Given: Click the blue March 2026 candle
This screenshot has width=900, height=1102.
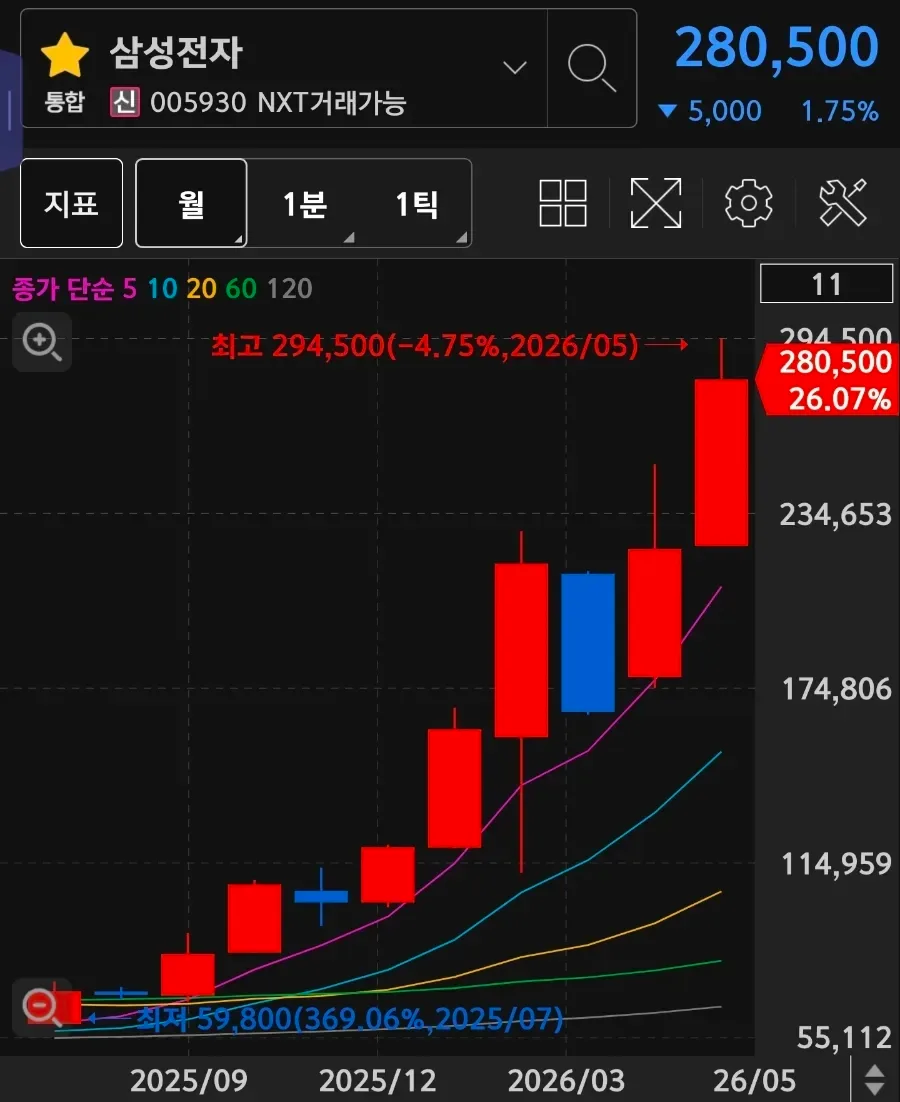Looking at the screenshot, I should coord(588,642).
